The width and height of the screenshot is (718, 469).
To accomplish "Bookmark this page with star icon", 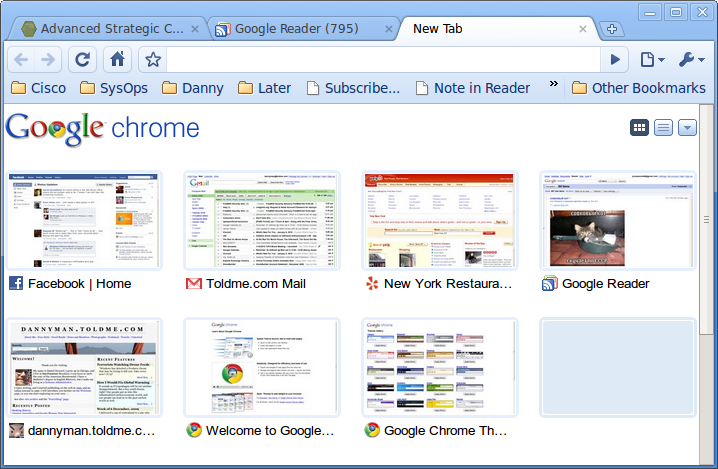I will [x=153, y=59].
